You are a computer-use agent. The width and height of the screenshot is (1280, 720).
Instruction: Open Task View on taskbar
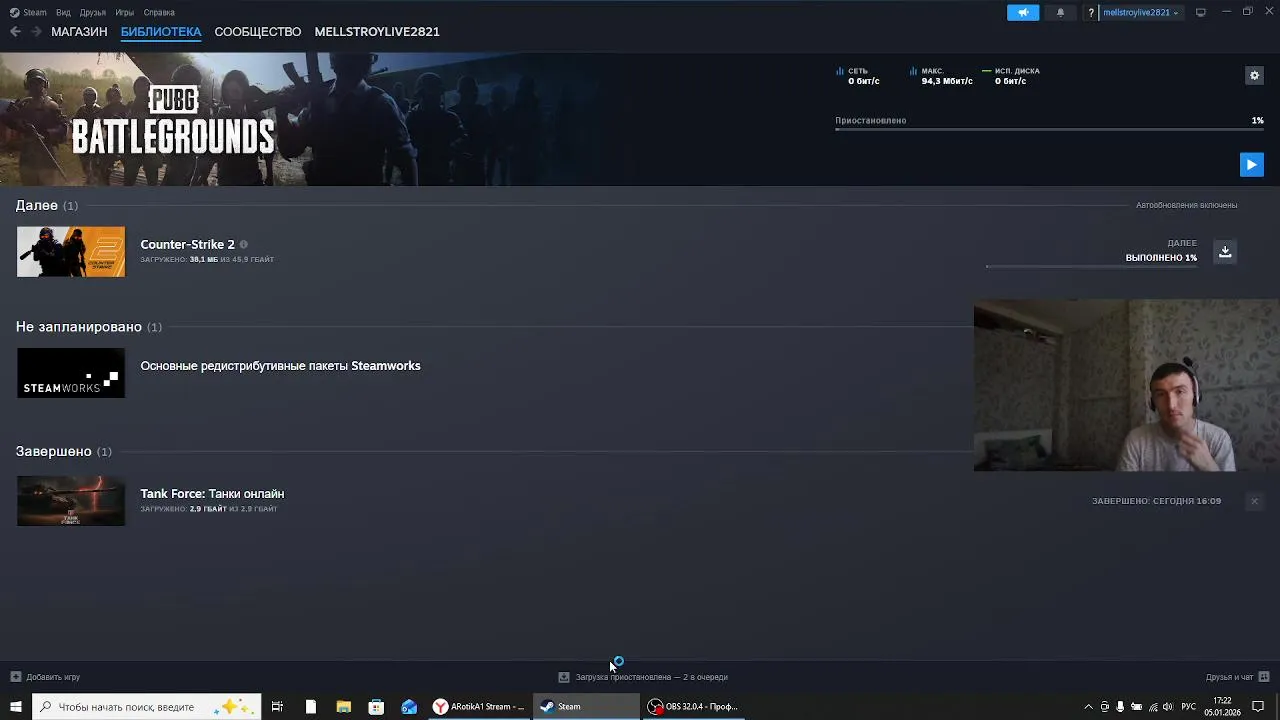tap(277, 707)
